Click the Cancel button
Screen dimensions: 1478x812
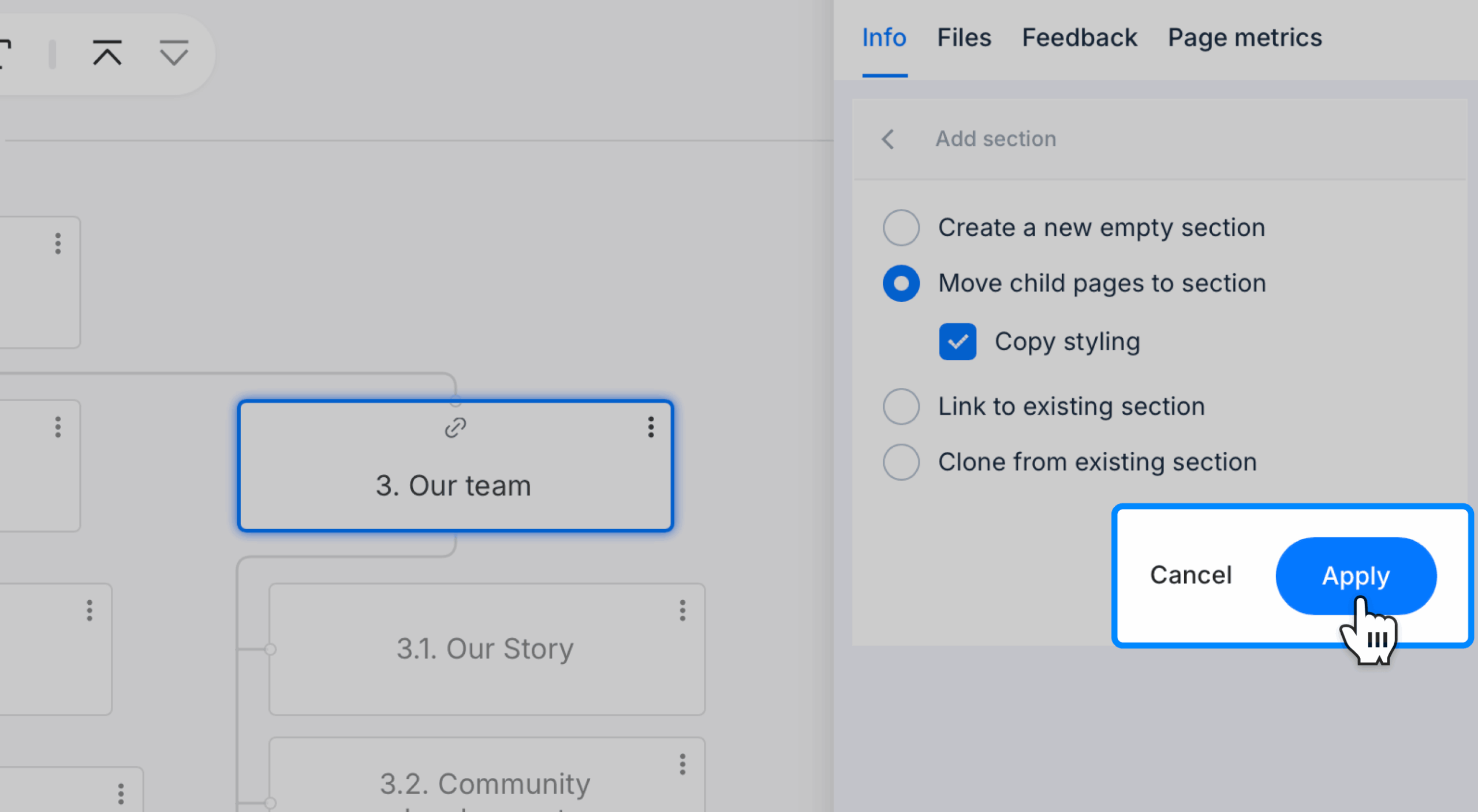[x=1190, y=575]
